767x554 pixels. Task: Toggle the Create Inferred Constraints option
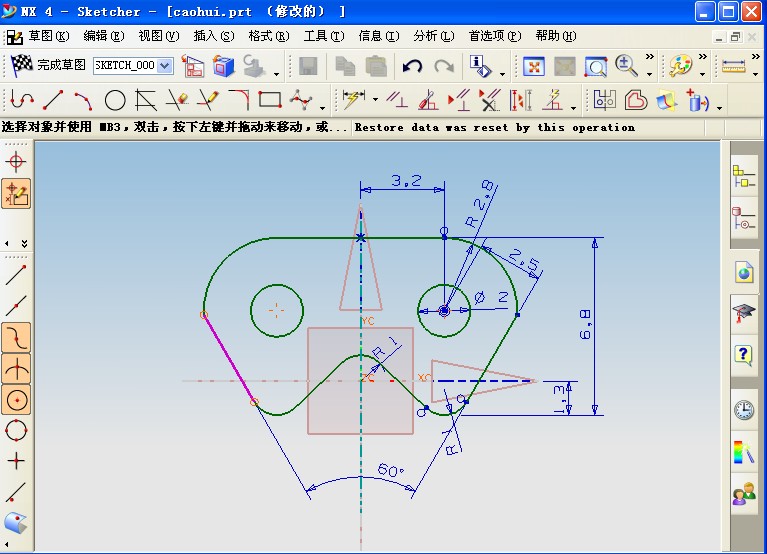point(16,194)
